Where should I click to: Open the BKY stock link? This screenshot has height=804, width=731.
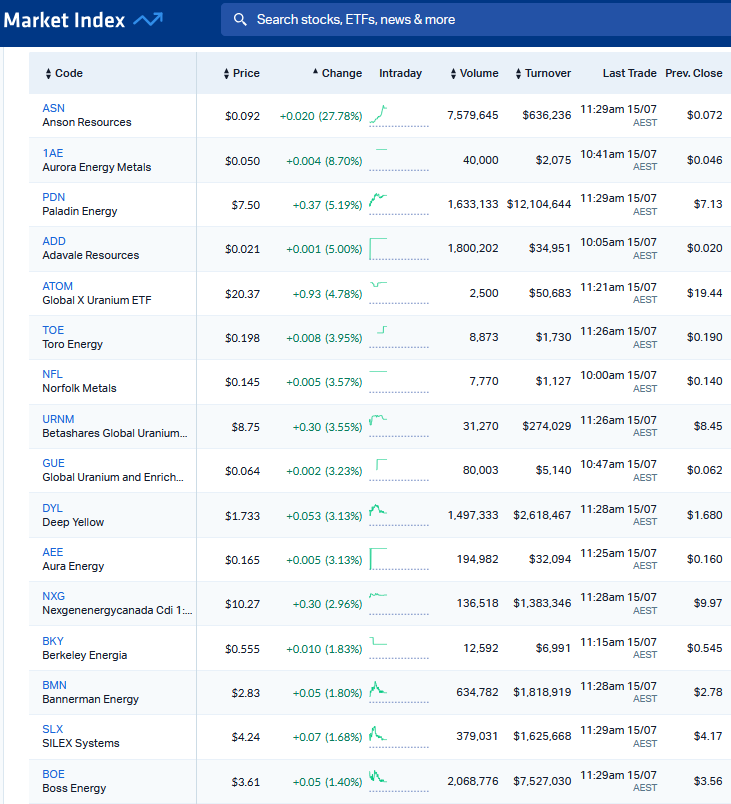53,641
